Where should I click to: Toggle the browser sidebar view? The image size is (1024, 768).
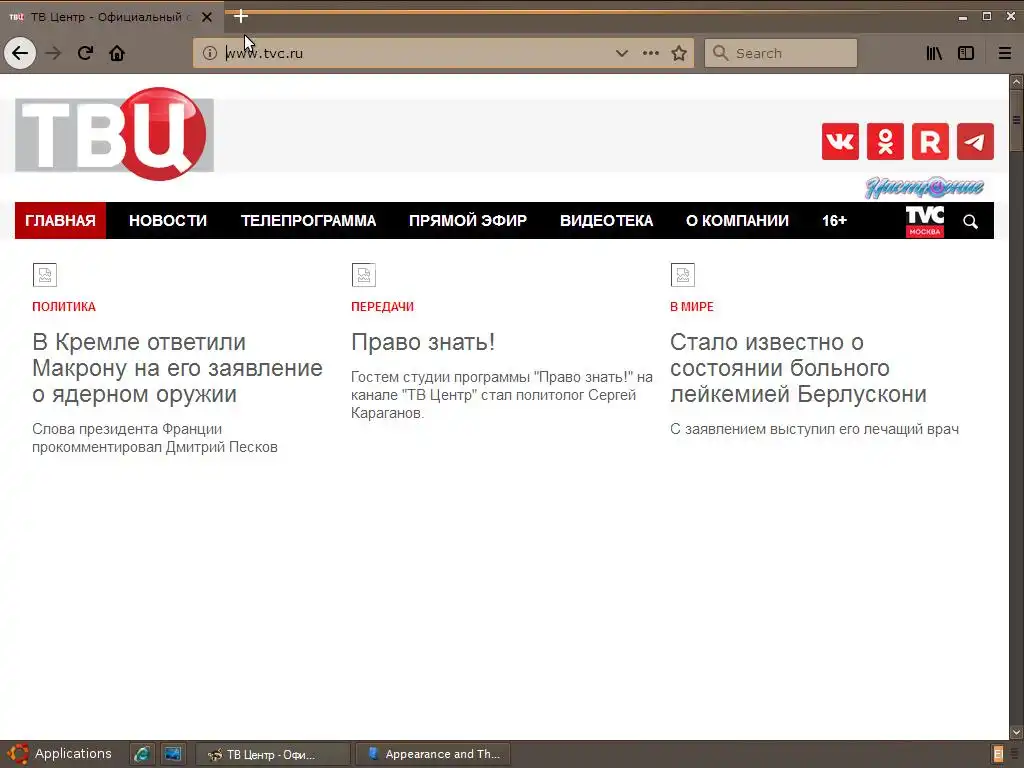click(966, 53)
